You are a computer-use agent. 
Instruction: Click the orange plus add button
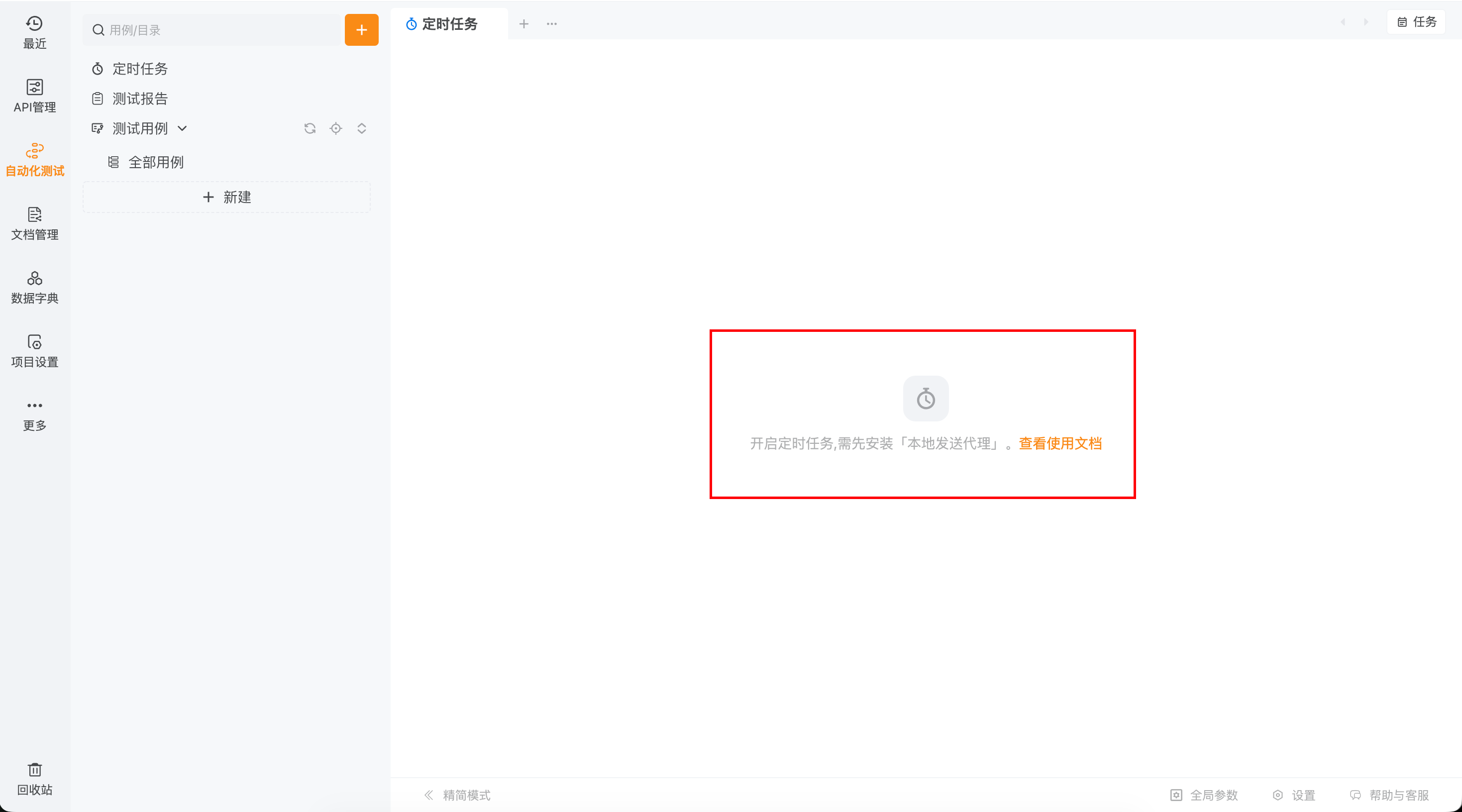[362, 29]
